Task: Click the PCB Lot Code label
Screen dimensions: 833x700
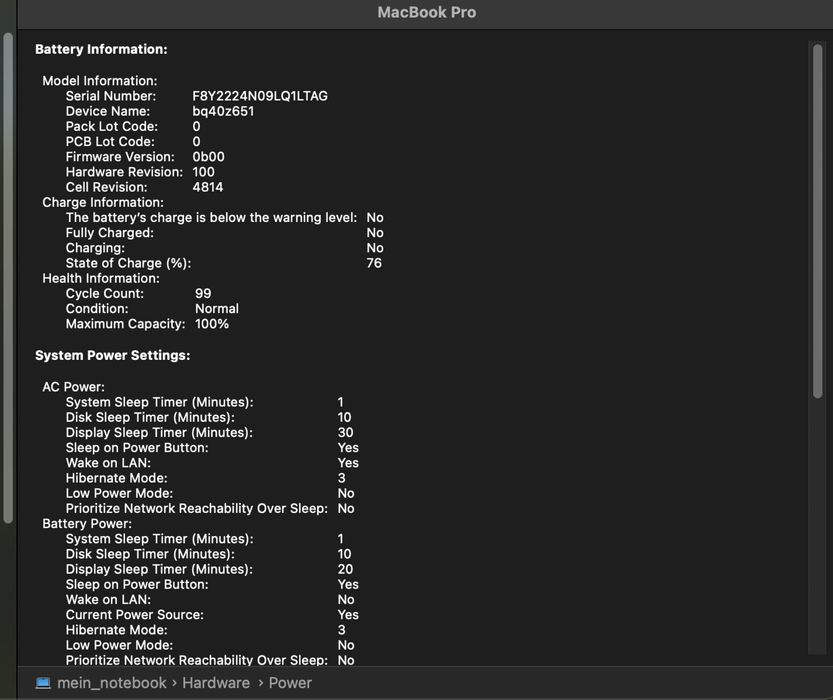Action: click(x=110, y=142)
